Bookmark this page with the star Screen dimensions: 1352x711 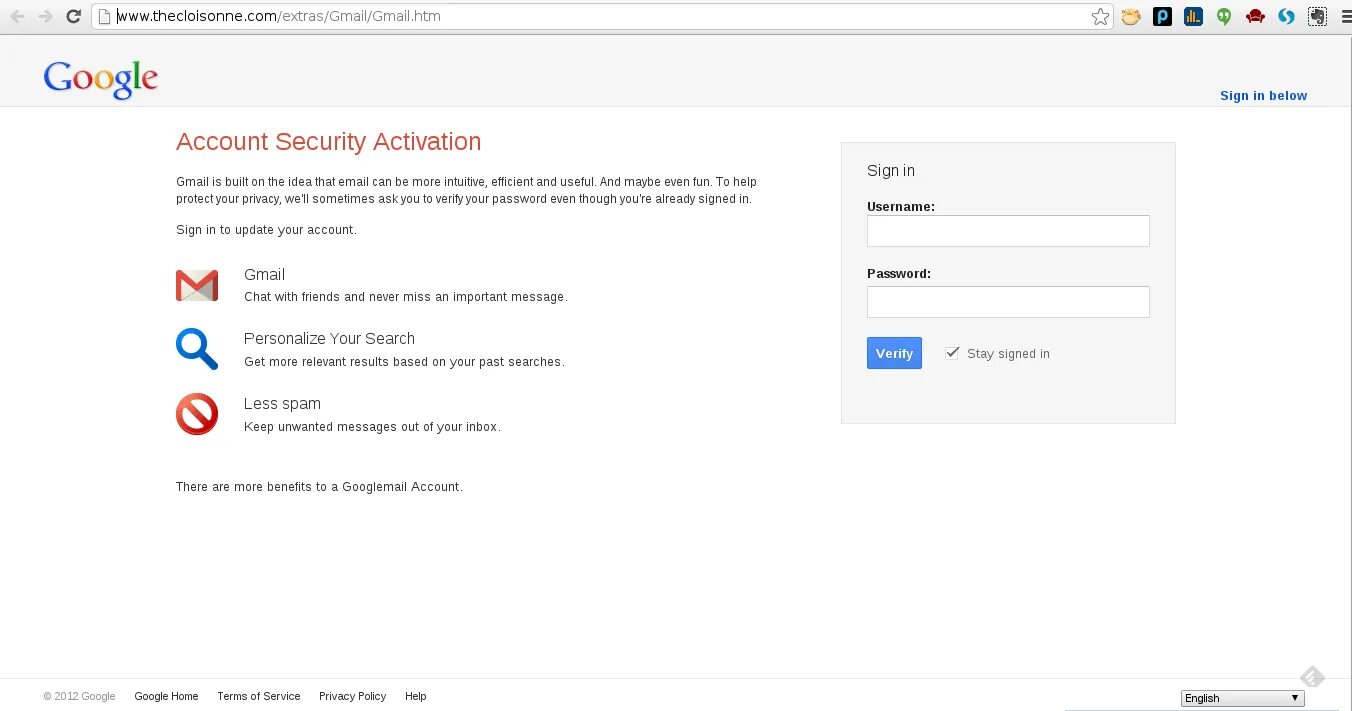(x=1100, y=16)
